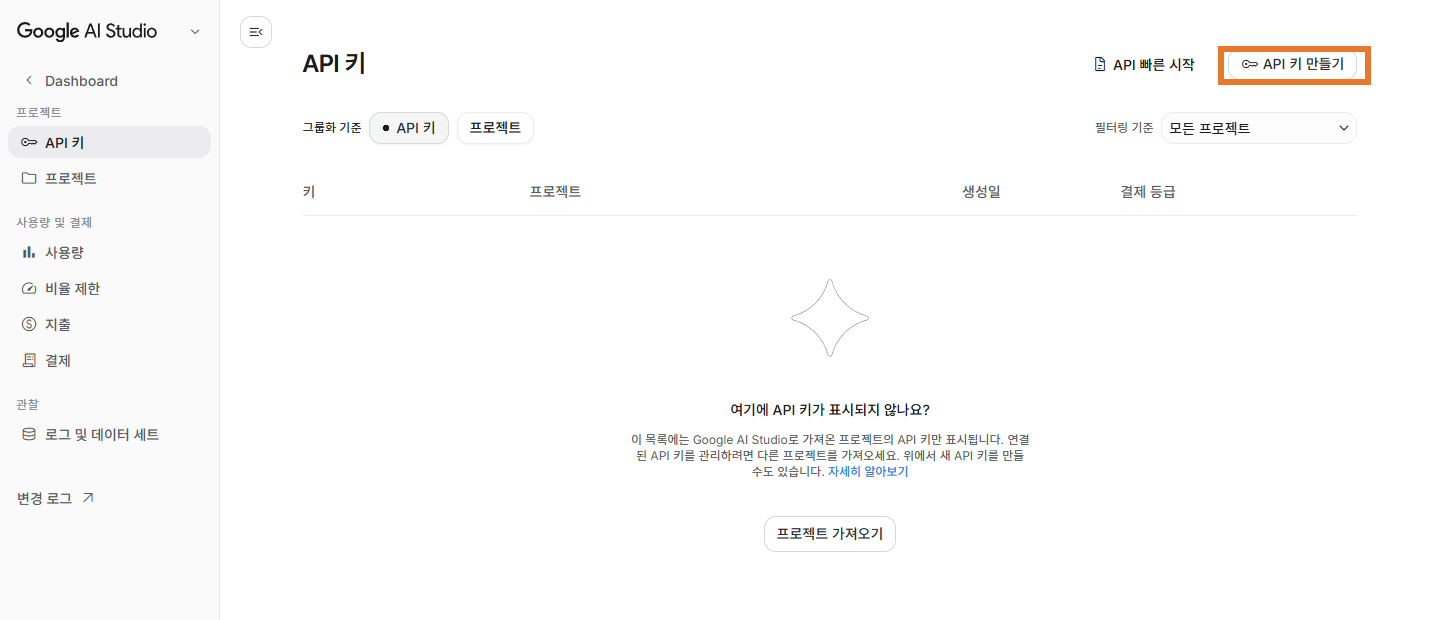Viewport: 1440px width, 620px height.
Task: Go to the 사용량 page
Action: (110, 252)
